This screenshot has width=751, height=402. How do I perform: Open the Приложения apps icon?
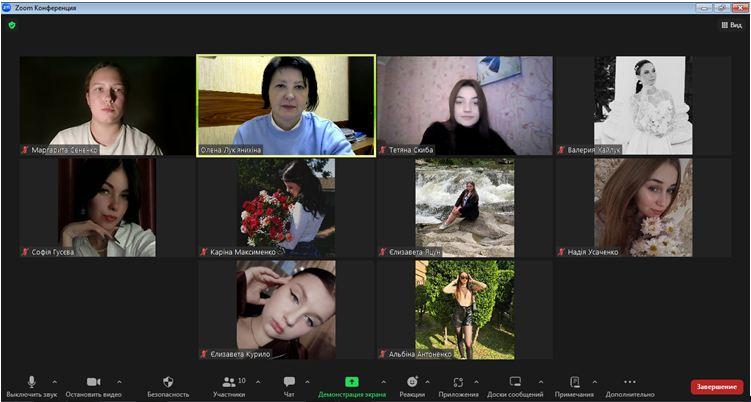pyautogui.click(x=458, y=381)
